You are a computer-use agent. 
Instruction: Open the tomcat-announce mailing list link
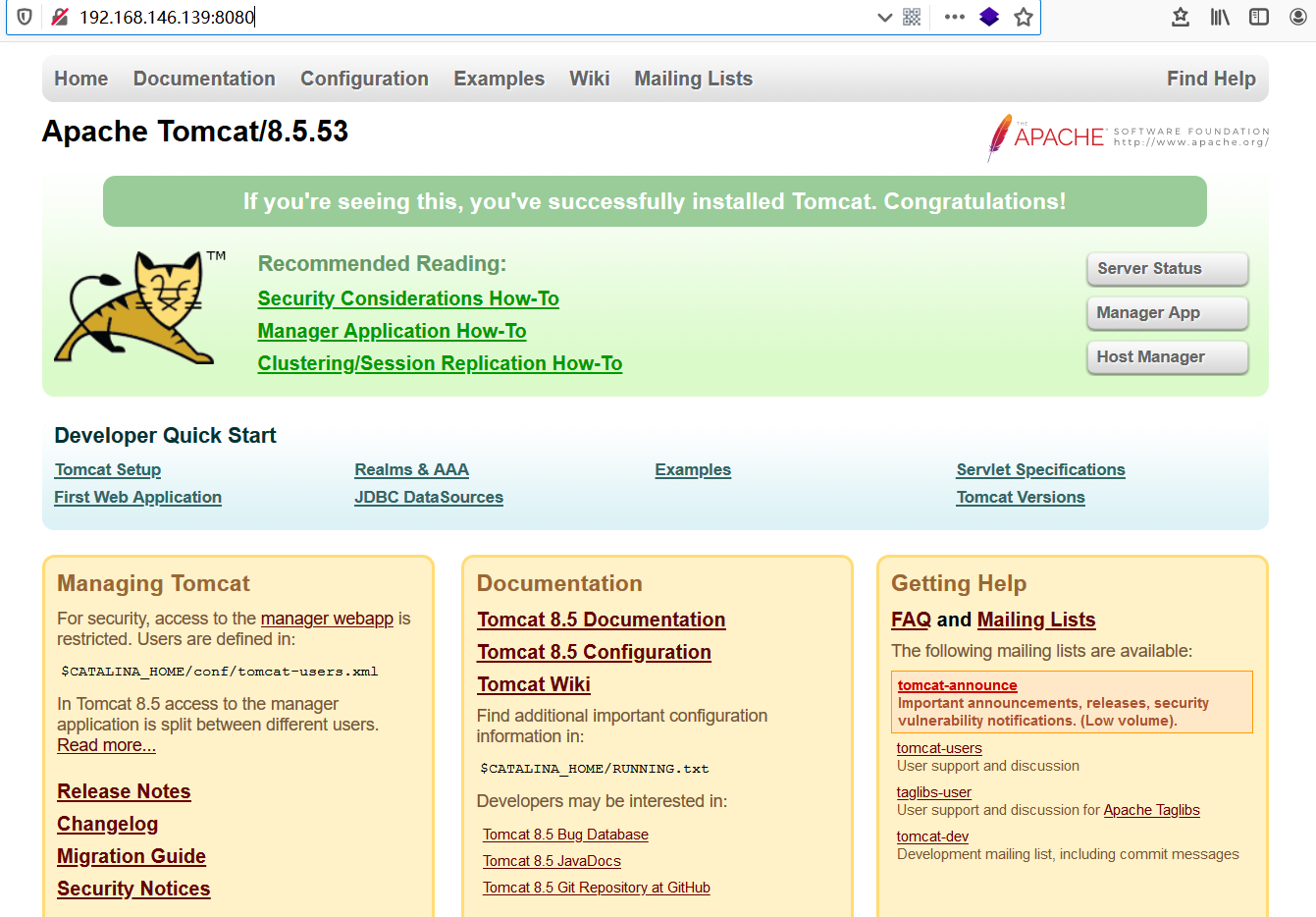[x=957, y=685]
